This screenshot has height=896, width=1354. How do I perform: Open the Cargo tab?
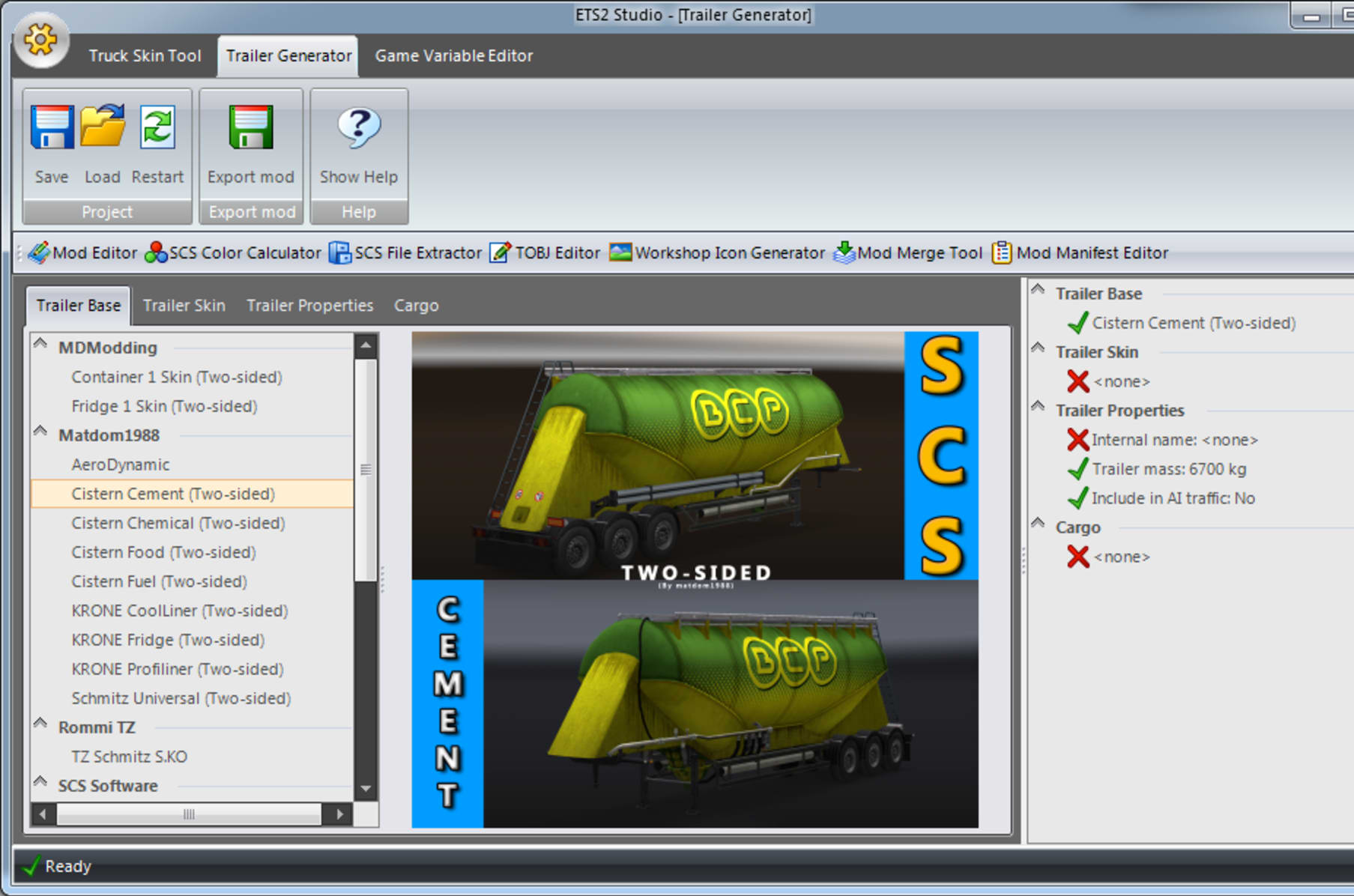417,306
